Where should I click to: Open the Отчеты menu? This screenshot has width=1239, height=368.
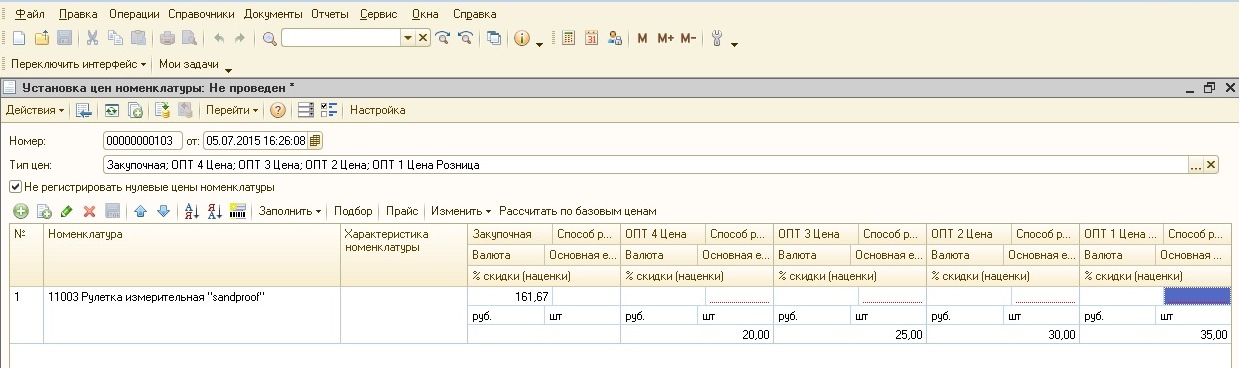(x=330, y=15)
